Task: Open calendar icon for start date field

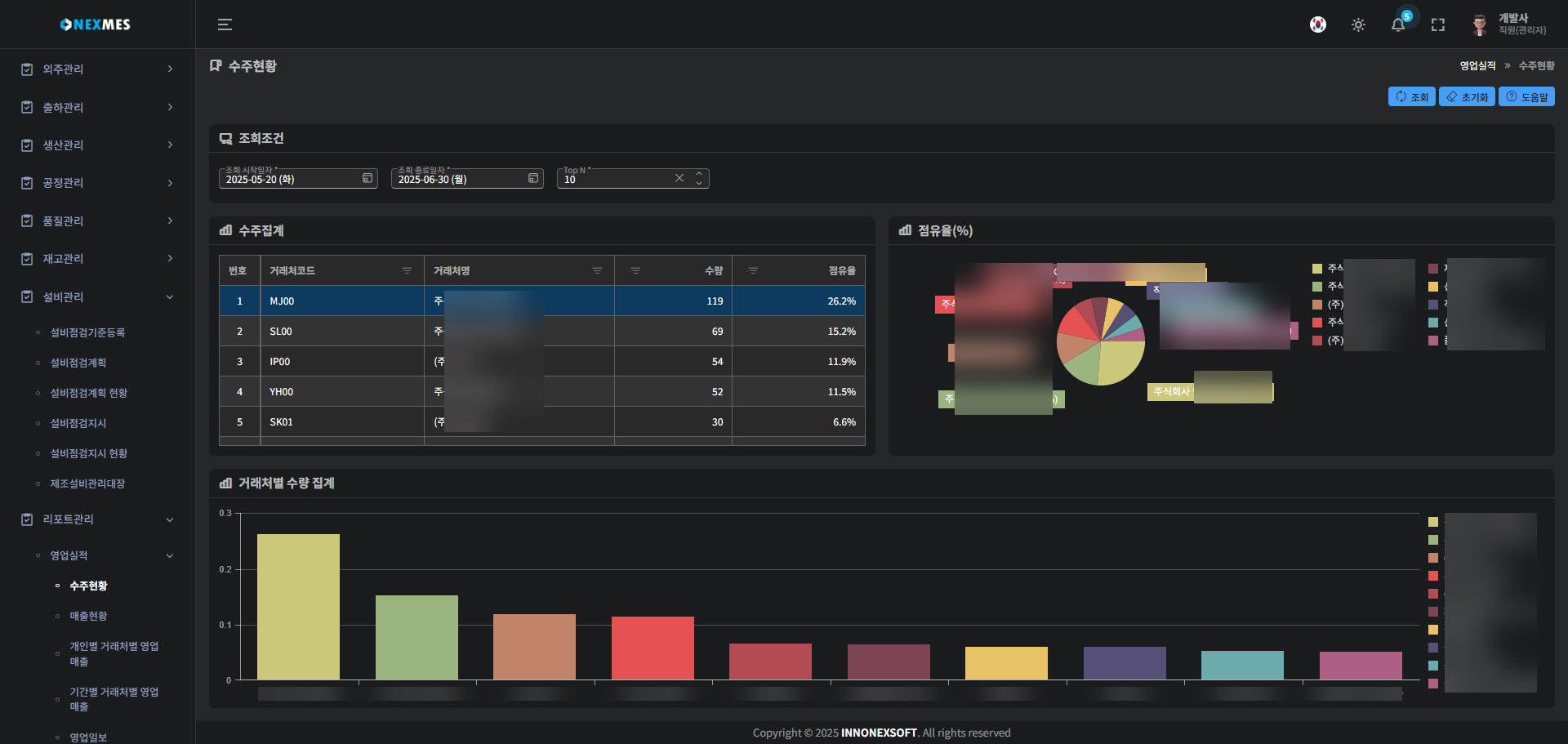Action: (x=367, y=178)
